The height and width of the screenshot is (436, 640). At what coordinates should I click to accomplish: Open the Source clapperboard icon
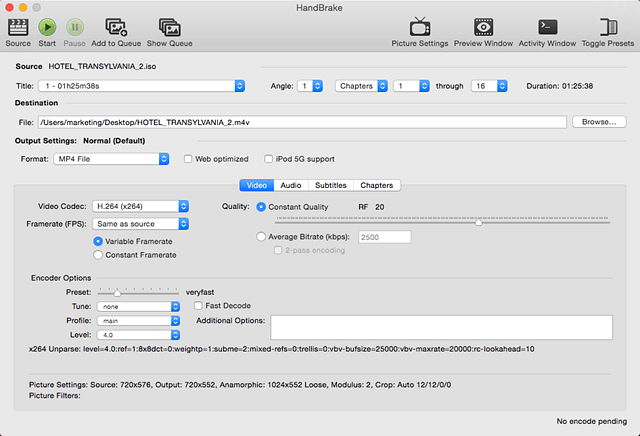18,27
